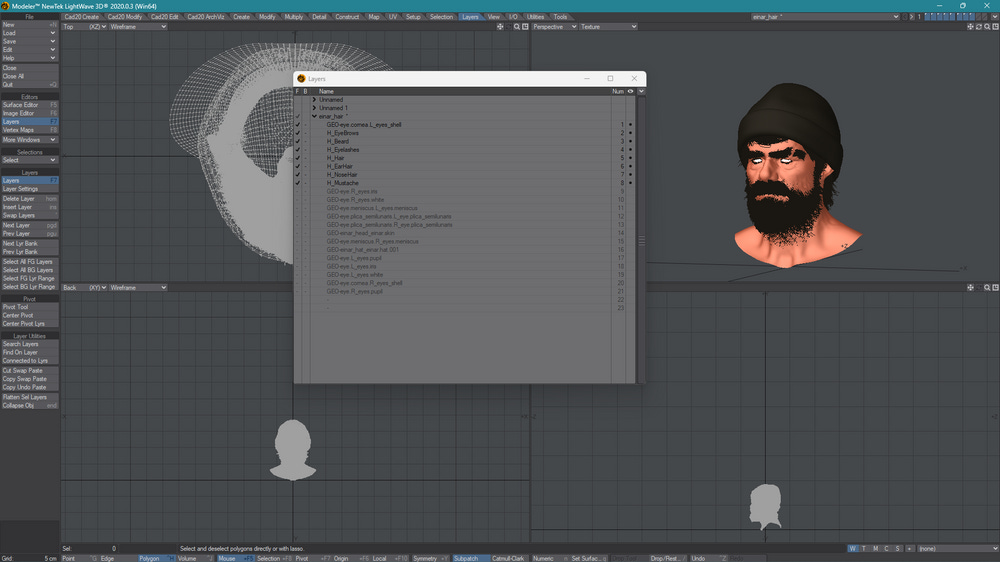Image resolution: width=1000 pixels, height=562 pixels.
Task: Click the Search Layers button
Action: [29, 344]
